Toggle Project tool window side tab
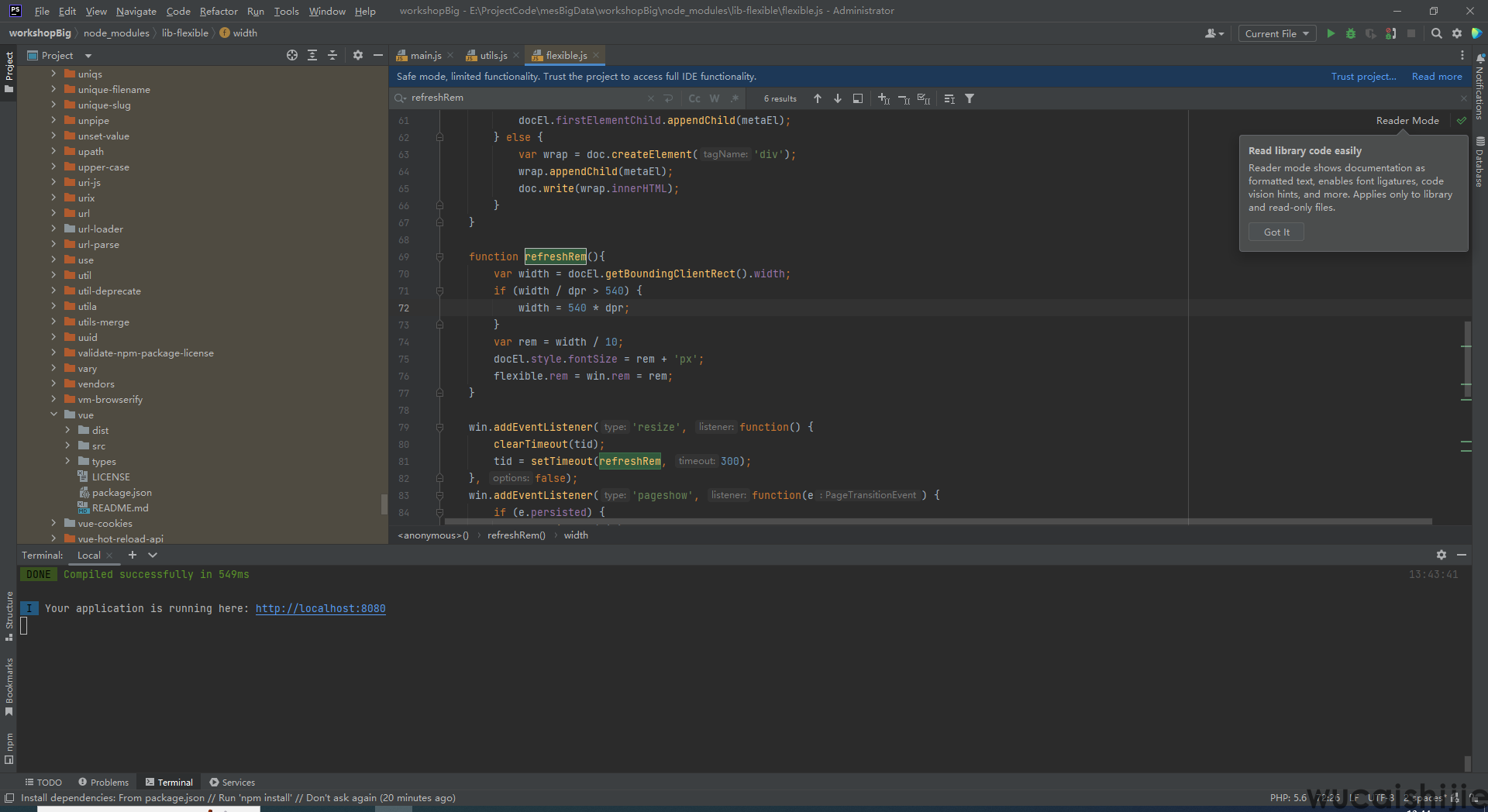 [9, 72]
